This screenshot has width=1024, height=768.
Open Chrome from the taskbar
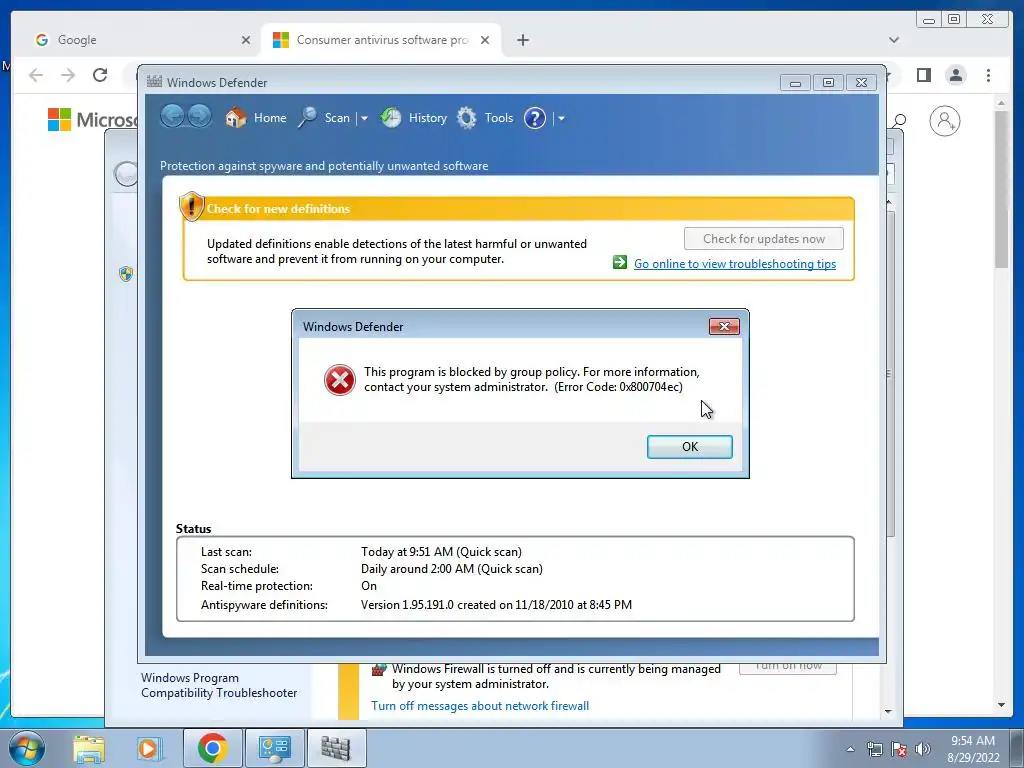(212, 748)
